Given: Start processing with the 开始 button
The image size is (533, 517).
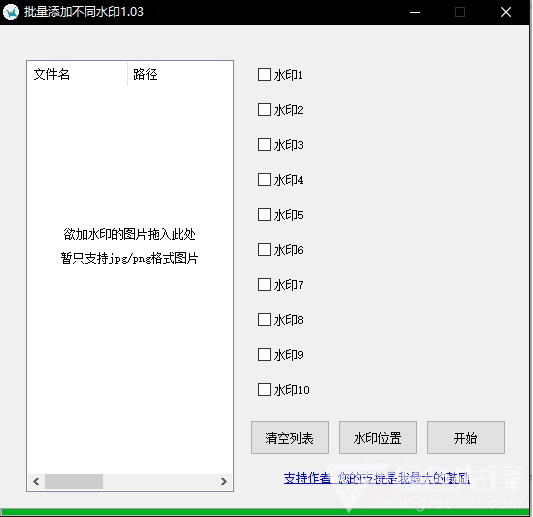Looking at the screenshot, I should pyautogui.click(x=466, y=438).
